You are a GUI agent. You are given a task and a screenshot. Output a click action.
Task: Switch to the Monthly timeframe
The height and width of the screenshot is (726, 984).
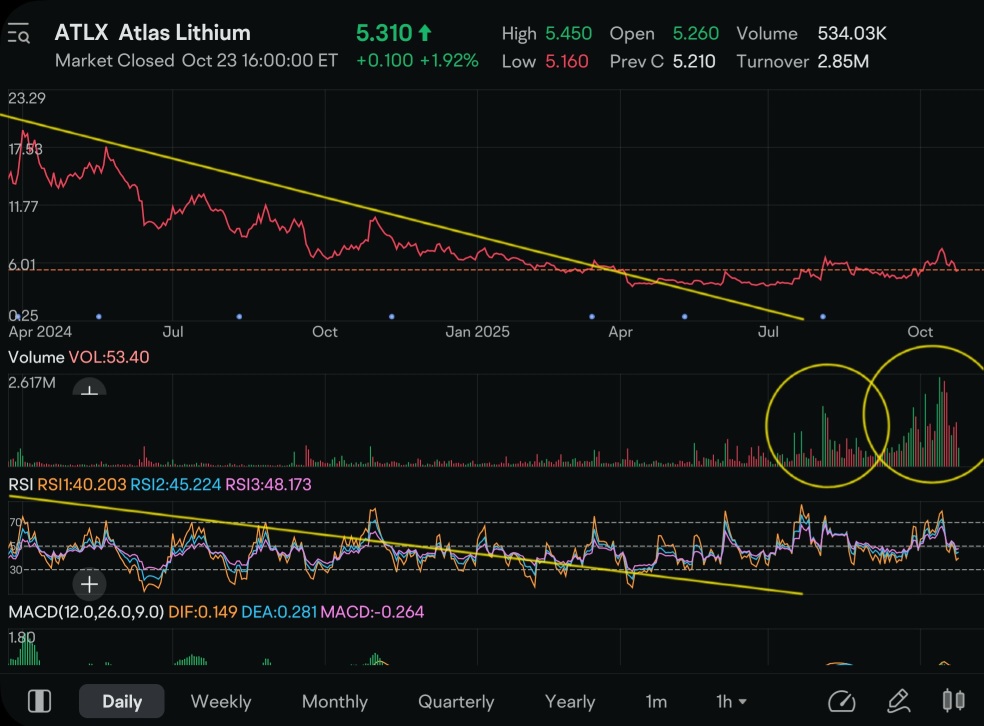(334, 701)
